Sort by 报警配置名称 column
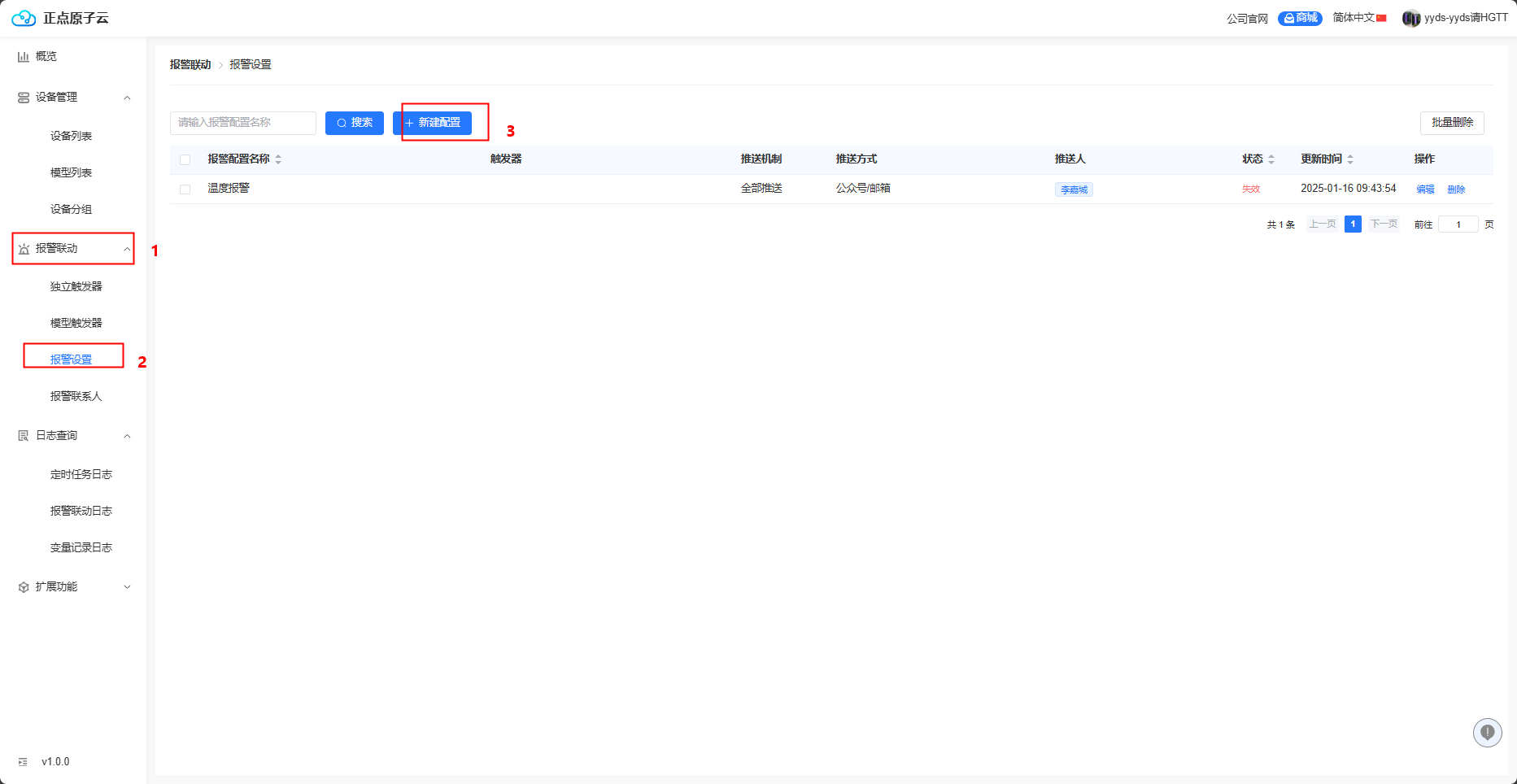Screen dimensions: 1517x784 tap(278, 159)
